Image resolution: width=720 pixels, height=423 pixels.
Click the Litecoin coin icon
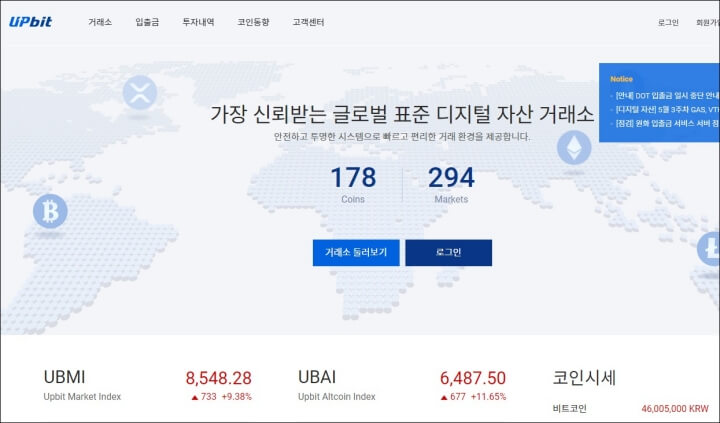coord(709,249)
